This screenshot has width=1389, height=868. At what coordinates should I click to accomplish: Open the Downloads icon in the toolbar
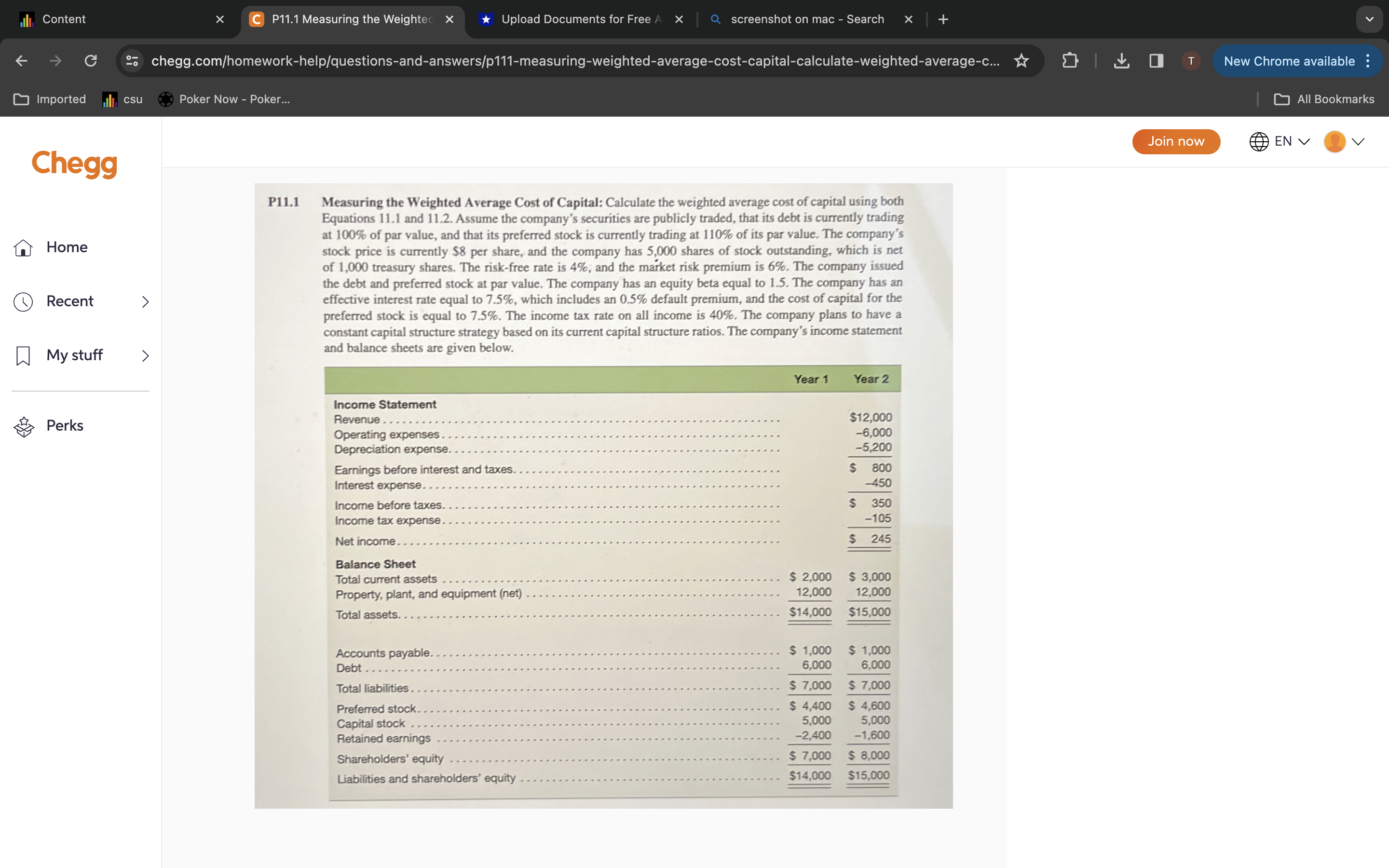tap(1121, 61)
